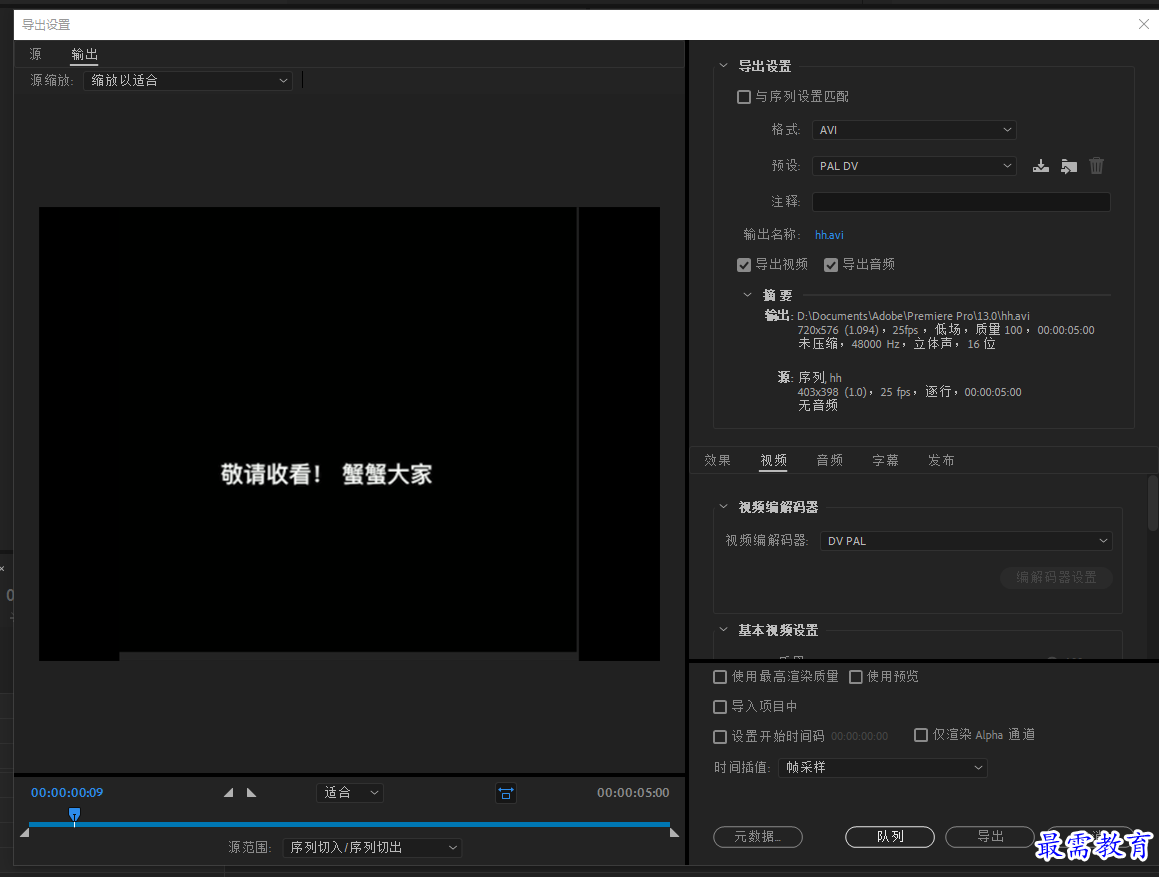This screenshot has width=1159, height=877.
Task: Open the preview zoom fit dropdown
Action: 350,793
